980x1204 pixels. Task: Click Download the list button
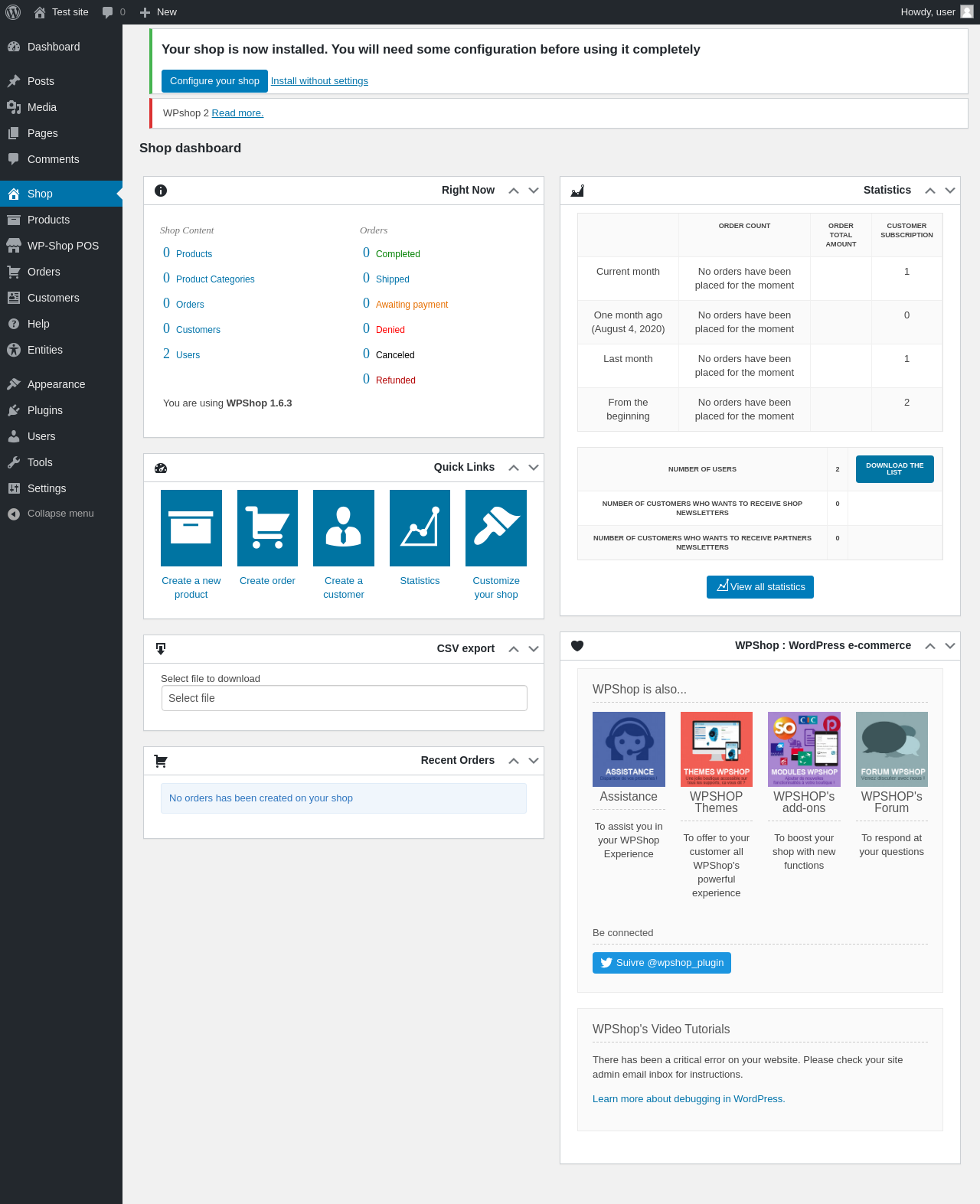click(x=895, y=469)
